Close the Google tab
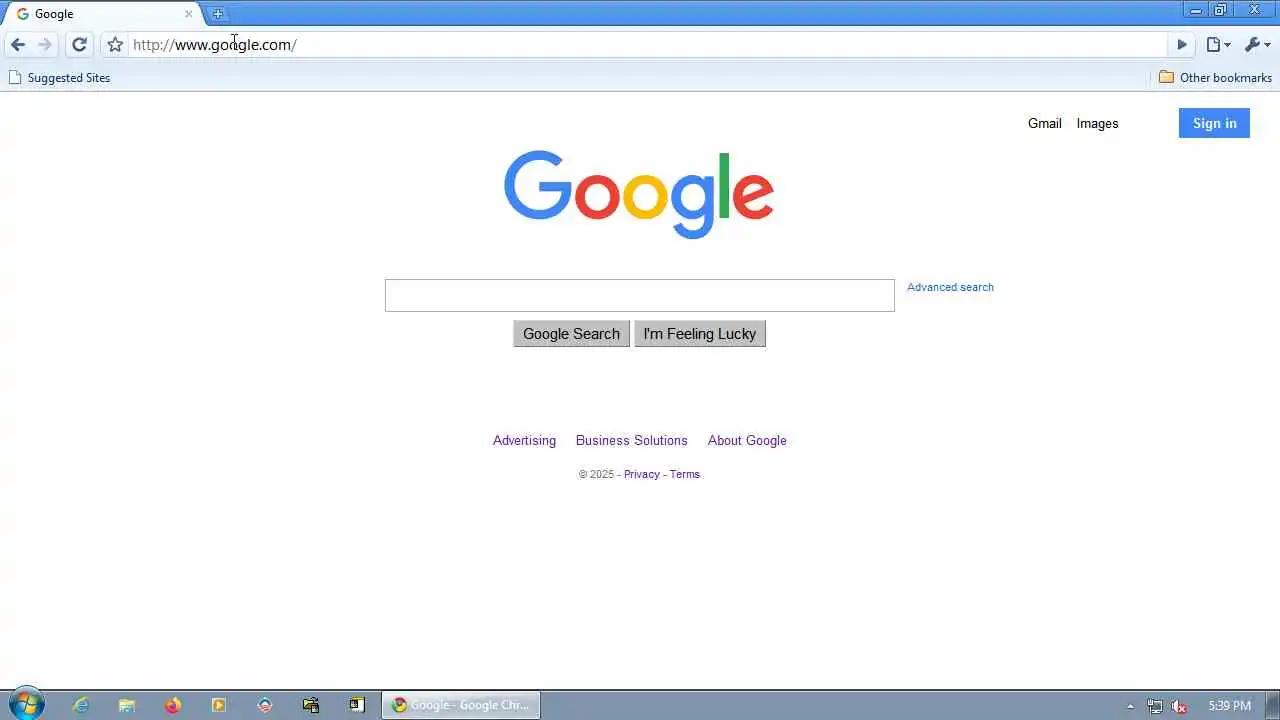Image resolution: width=1280 pixels, height=720 pixels. [188, 14]
